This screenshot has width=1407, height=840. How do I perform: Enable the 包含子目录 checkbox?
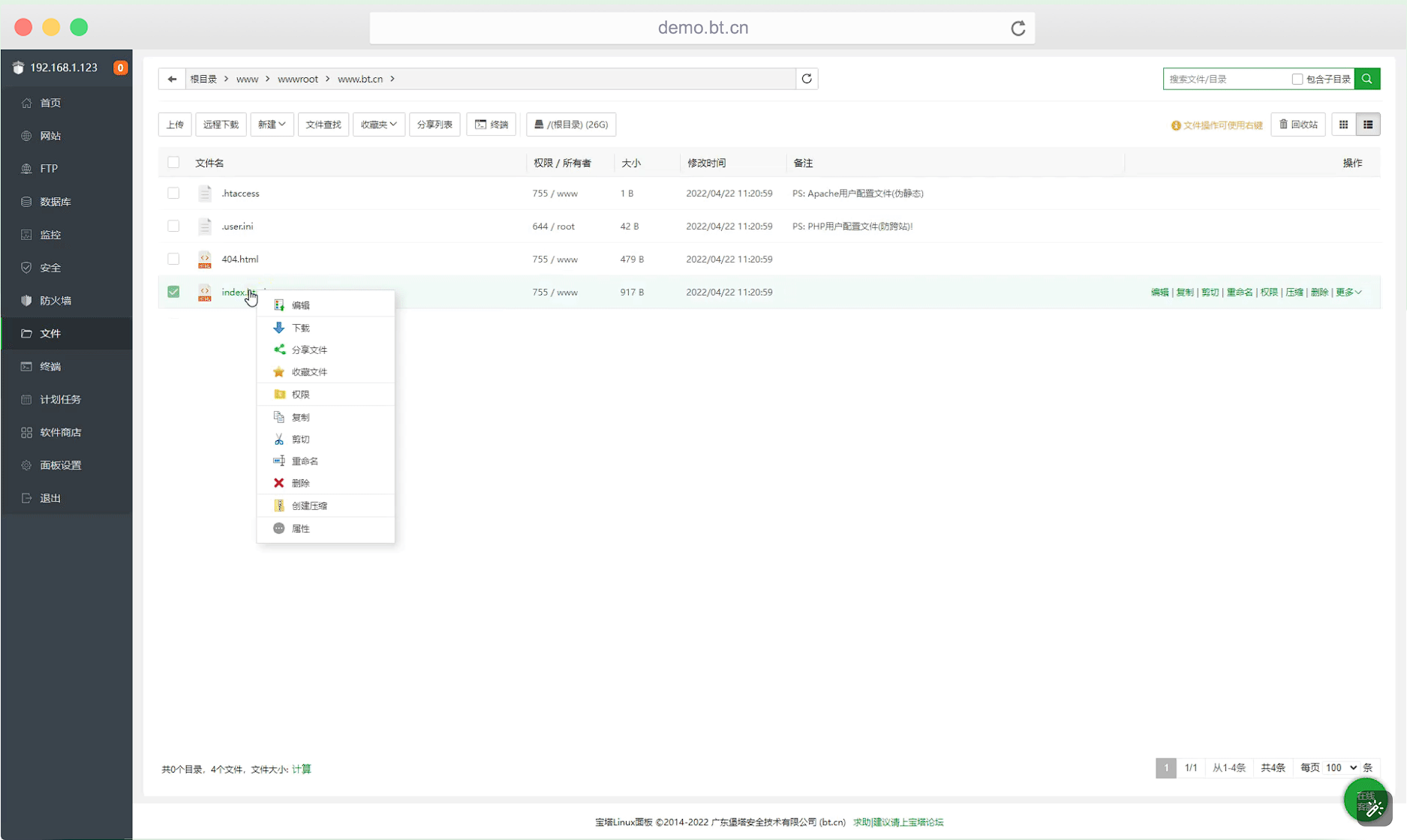pos(1297,79)
